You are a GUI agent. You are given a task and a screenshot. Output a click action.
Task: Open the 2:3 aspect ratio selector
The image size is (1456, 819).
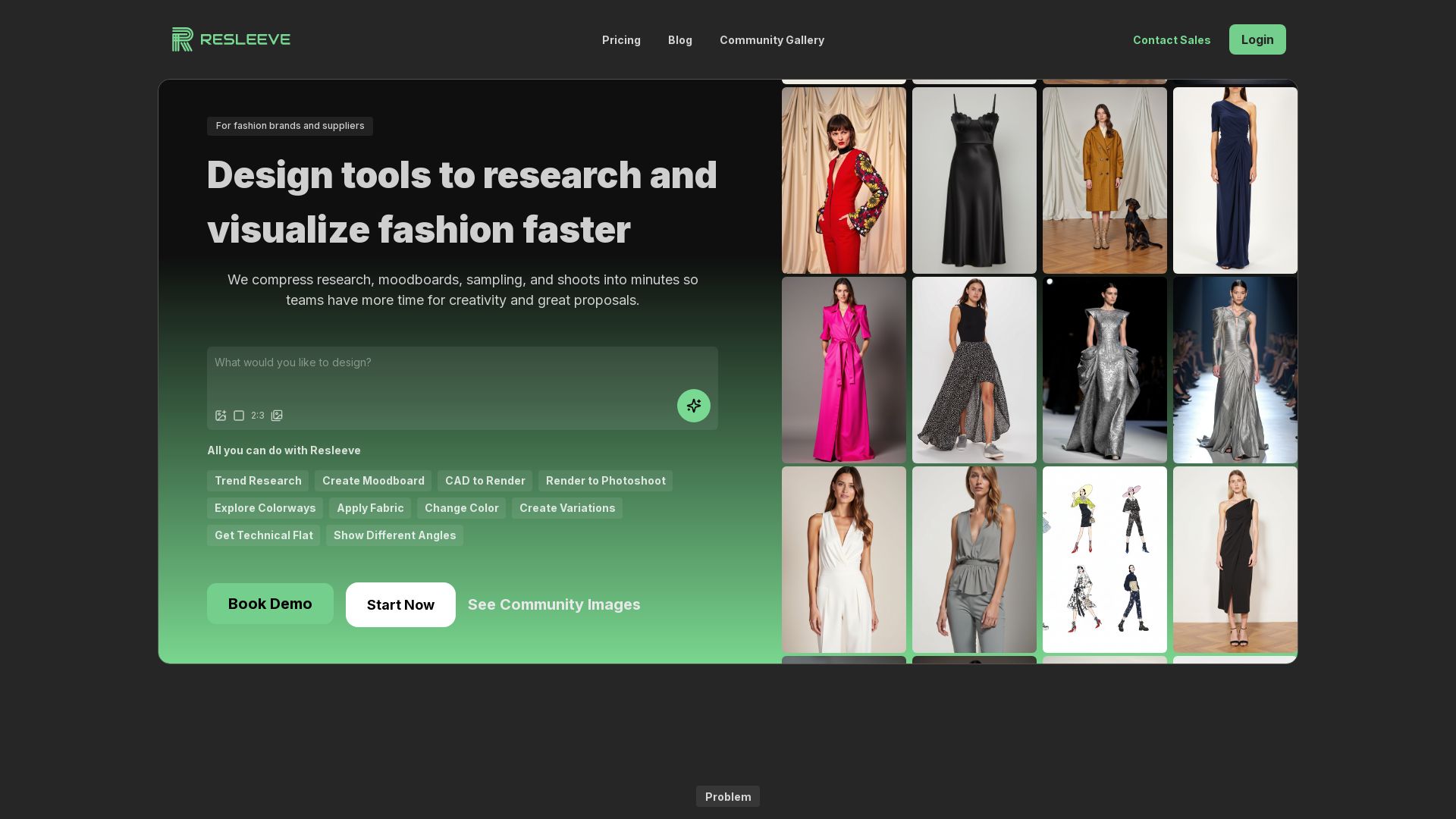(x=258, y=416)
